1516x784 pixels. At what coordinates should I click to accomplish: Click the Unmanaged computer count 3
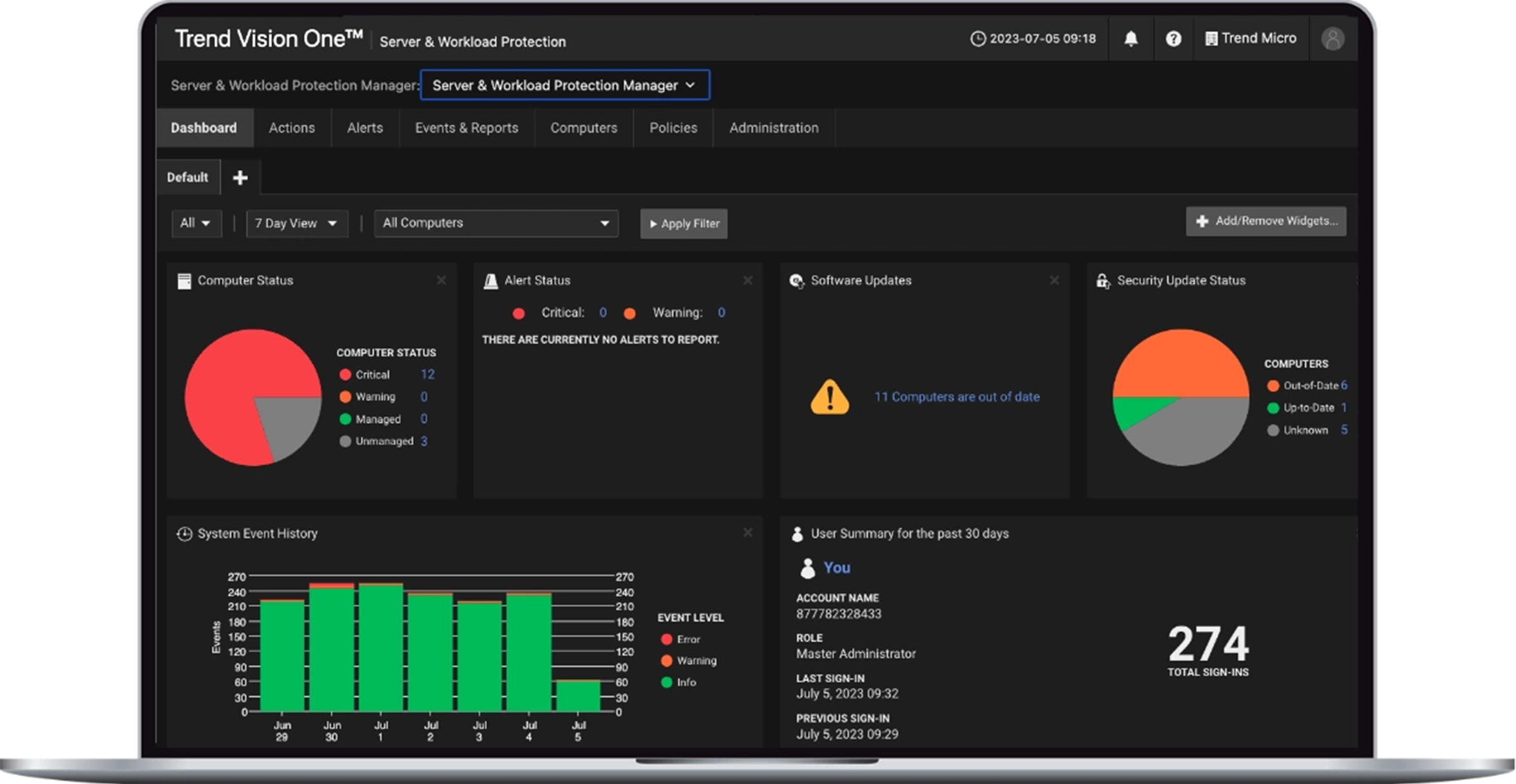tap(424, 441)
